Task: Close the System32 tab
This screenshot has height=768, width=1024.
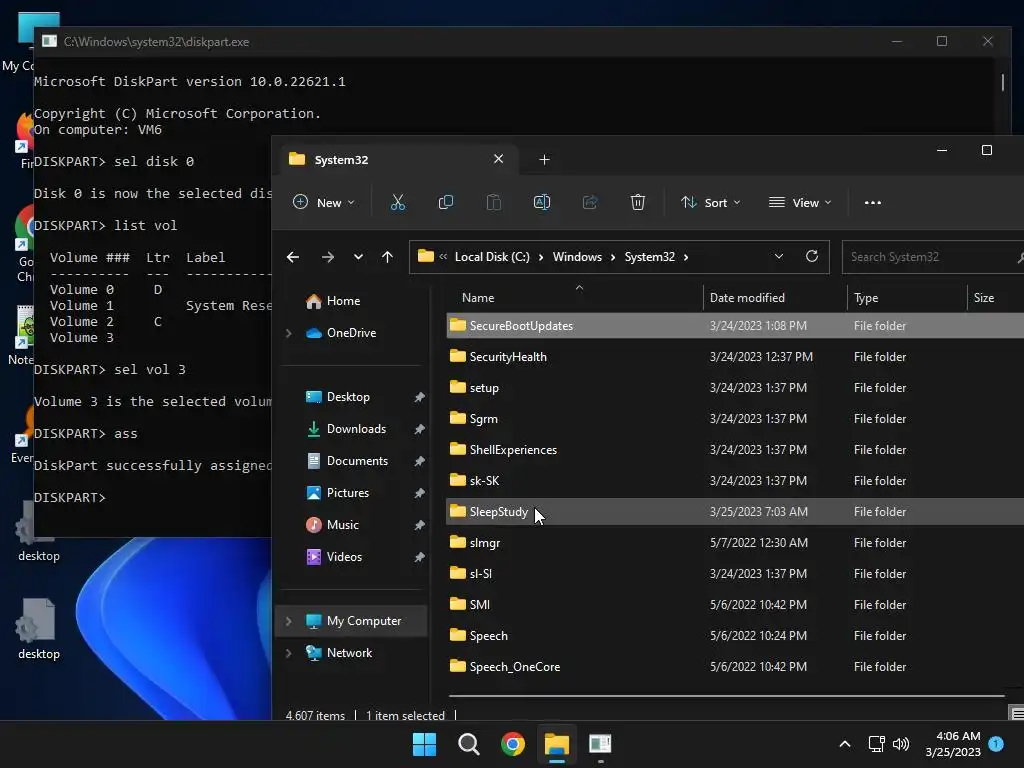Action: (498, 159)
